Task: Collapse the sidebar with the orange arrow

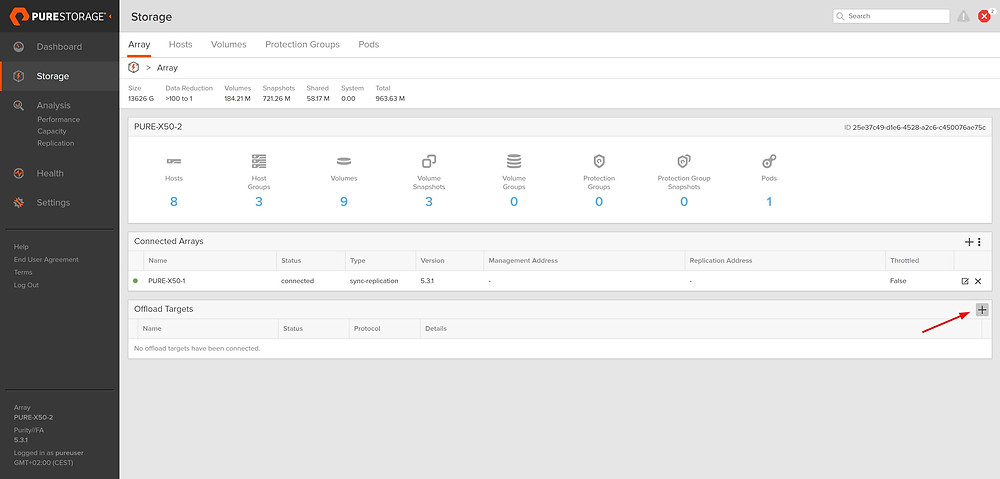Action: click(x=110, y=16)
